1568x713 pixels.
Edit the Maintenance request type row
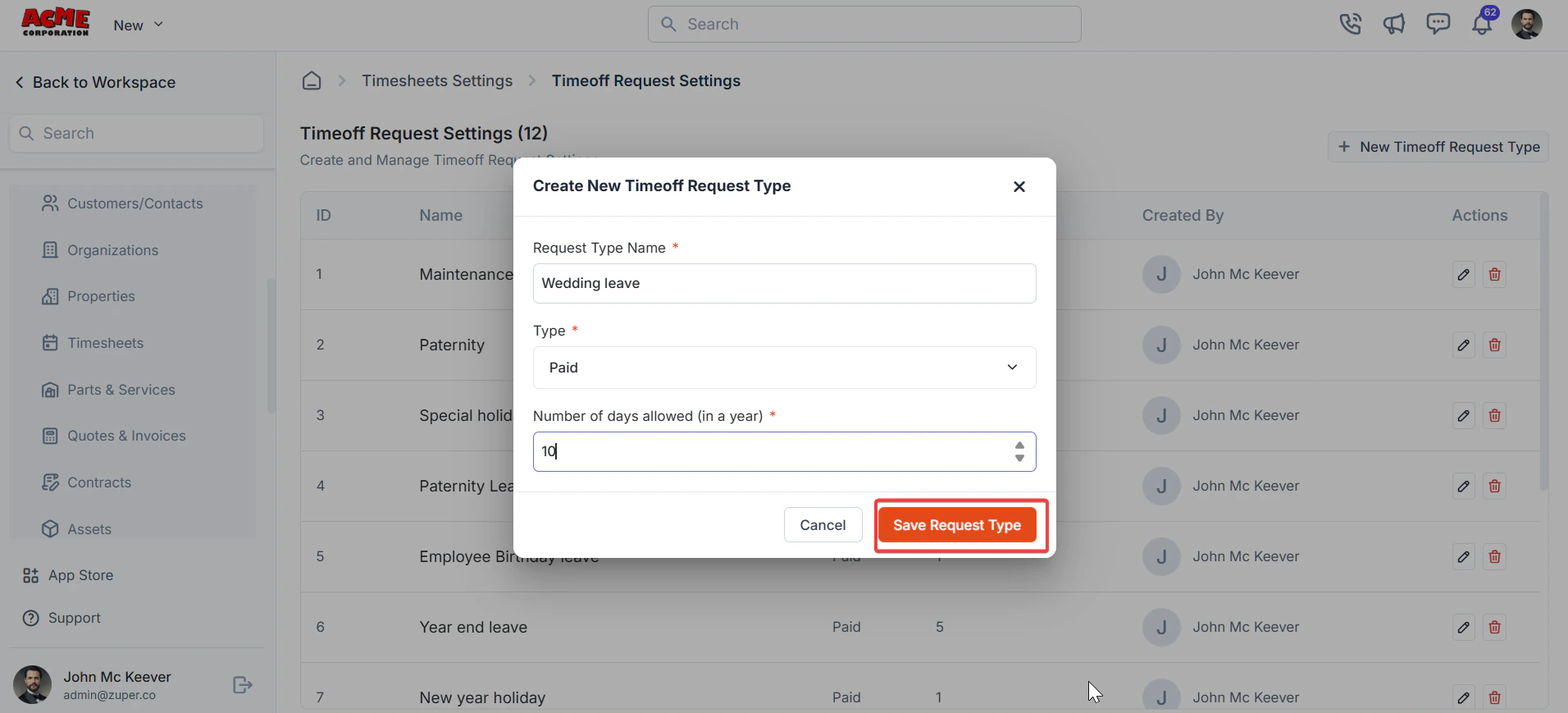[x=1464, y=275]
